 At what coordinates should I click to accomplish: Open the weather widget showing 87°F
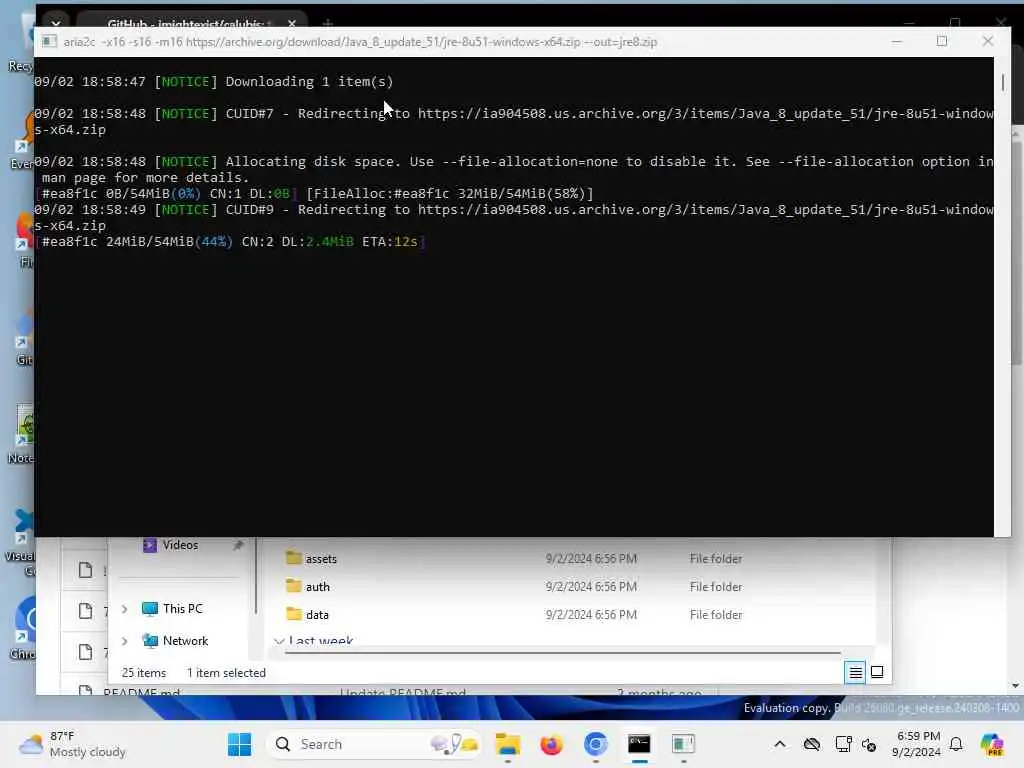coord(72,744)
